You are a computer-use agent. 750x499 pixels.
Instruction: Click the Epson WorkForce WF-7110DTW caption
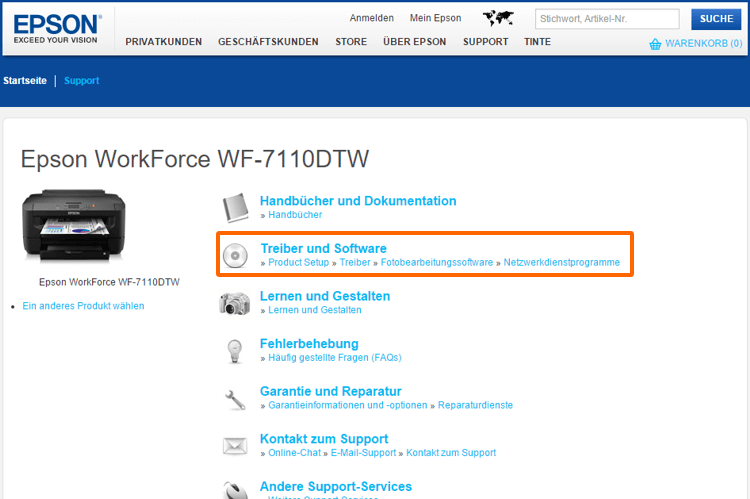point(109,282)
